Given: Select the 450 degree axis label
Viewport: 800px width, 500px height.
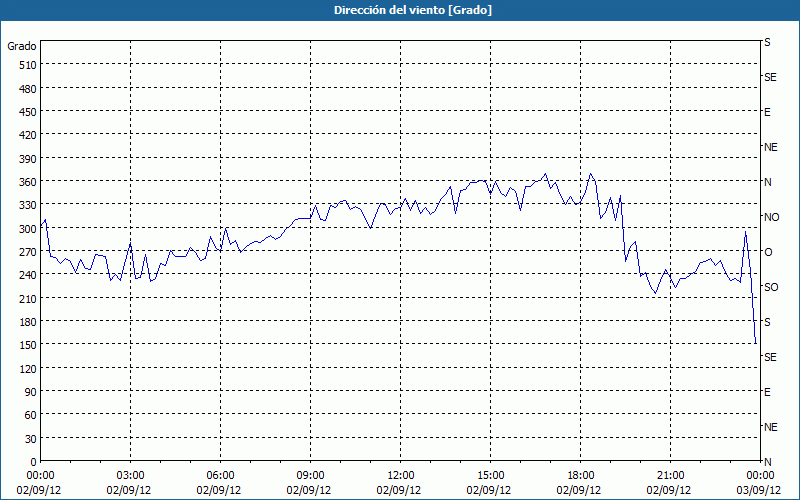Looking at the screenshot, I should click(x=29, y=112).
